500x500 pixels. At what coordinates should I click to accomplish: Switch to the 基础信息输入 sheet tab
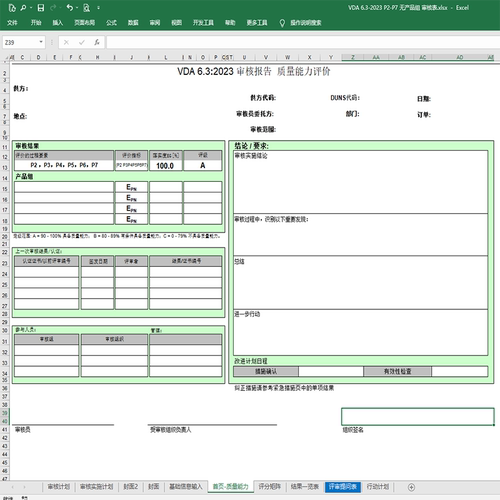[186, 487]
